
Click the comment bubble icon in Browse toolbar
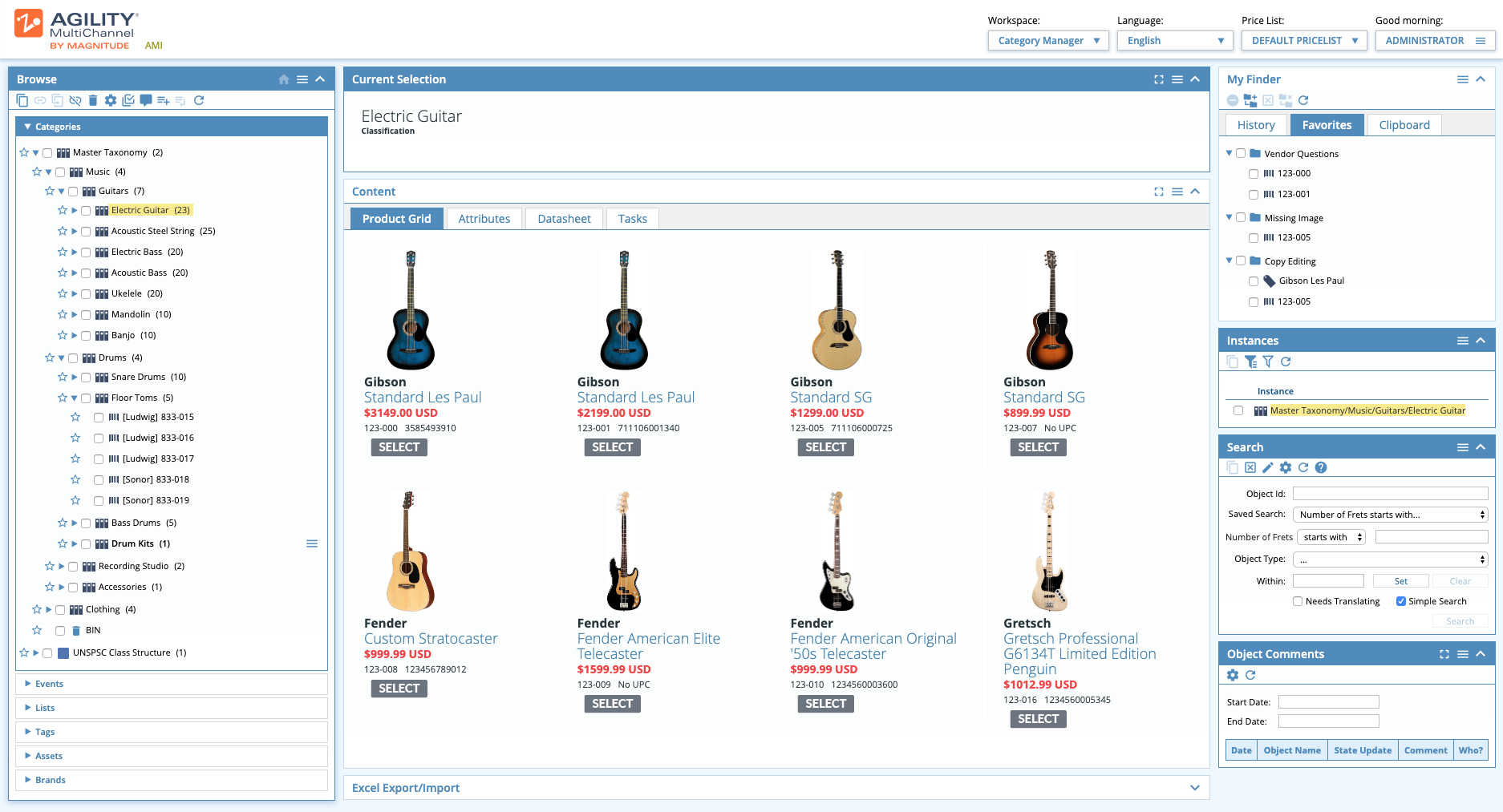pos(146,100)
